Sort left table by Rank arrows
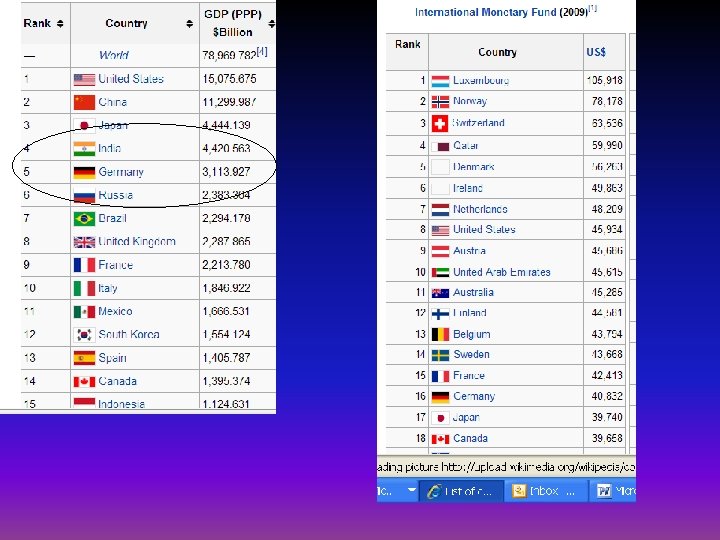 tap(60, 23)
